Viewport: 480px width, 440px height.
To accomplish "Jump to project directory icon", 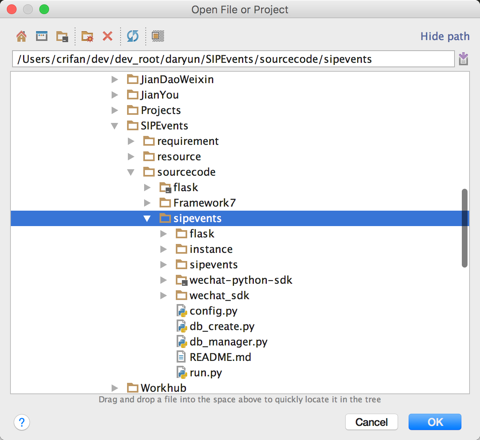I will pos(62,36).
